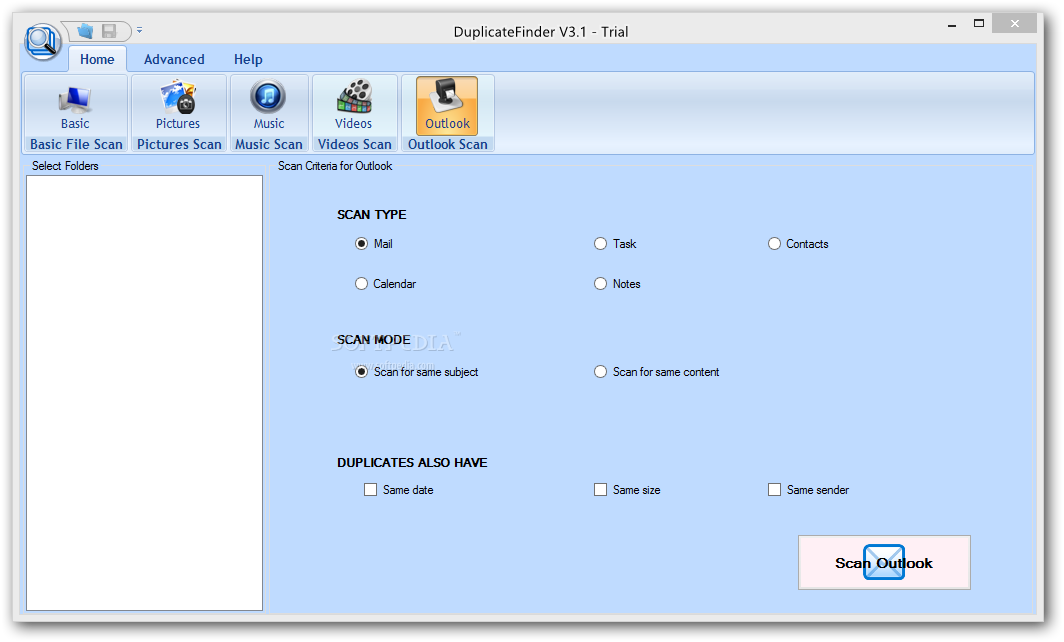Start the scan with Scan Outlook button
The height and width of the screenshot is (642, 1064).
[x=884, y=563]
